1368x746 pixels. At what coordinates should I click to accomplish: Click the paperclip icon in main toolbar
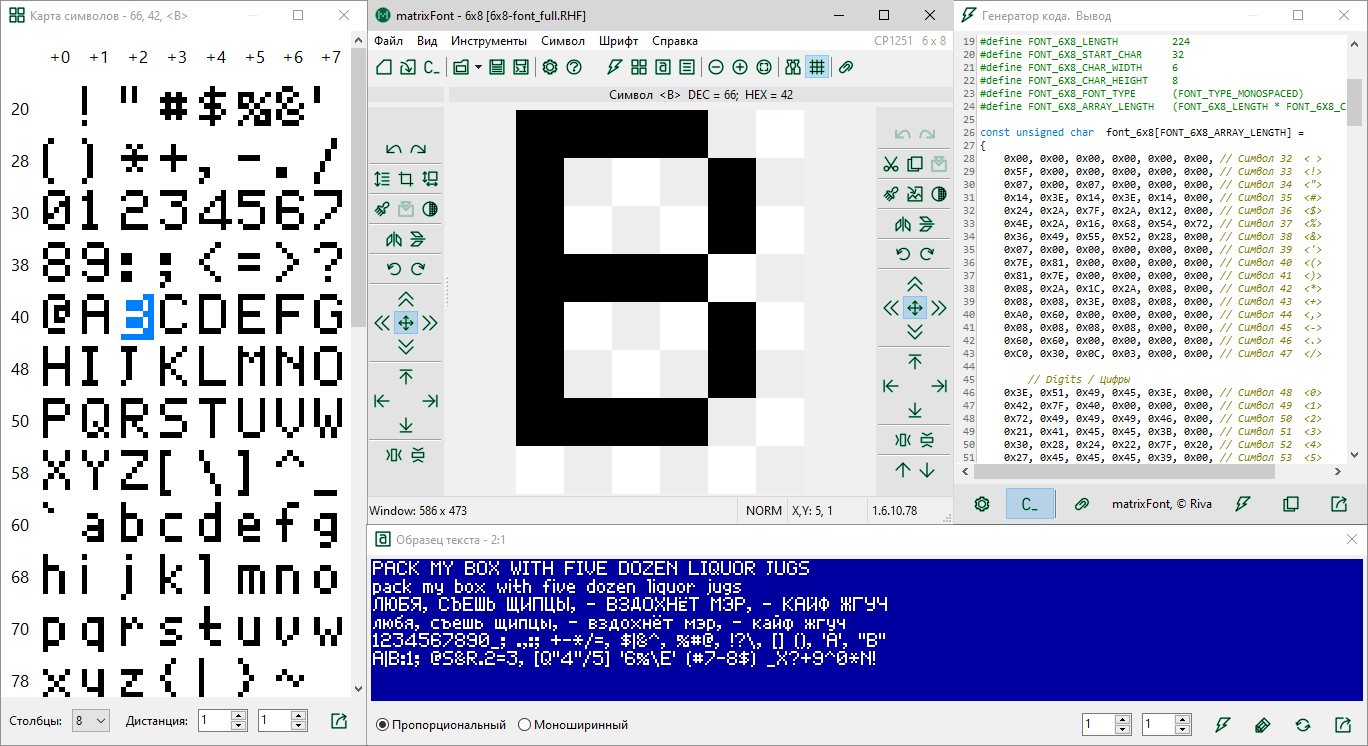click(x=846, y=67)
